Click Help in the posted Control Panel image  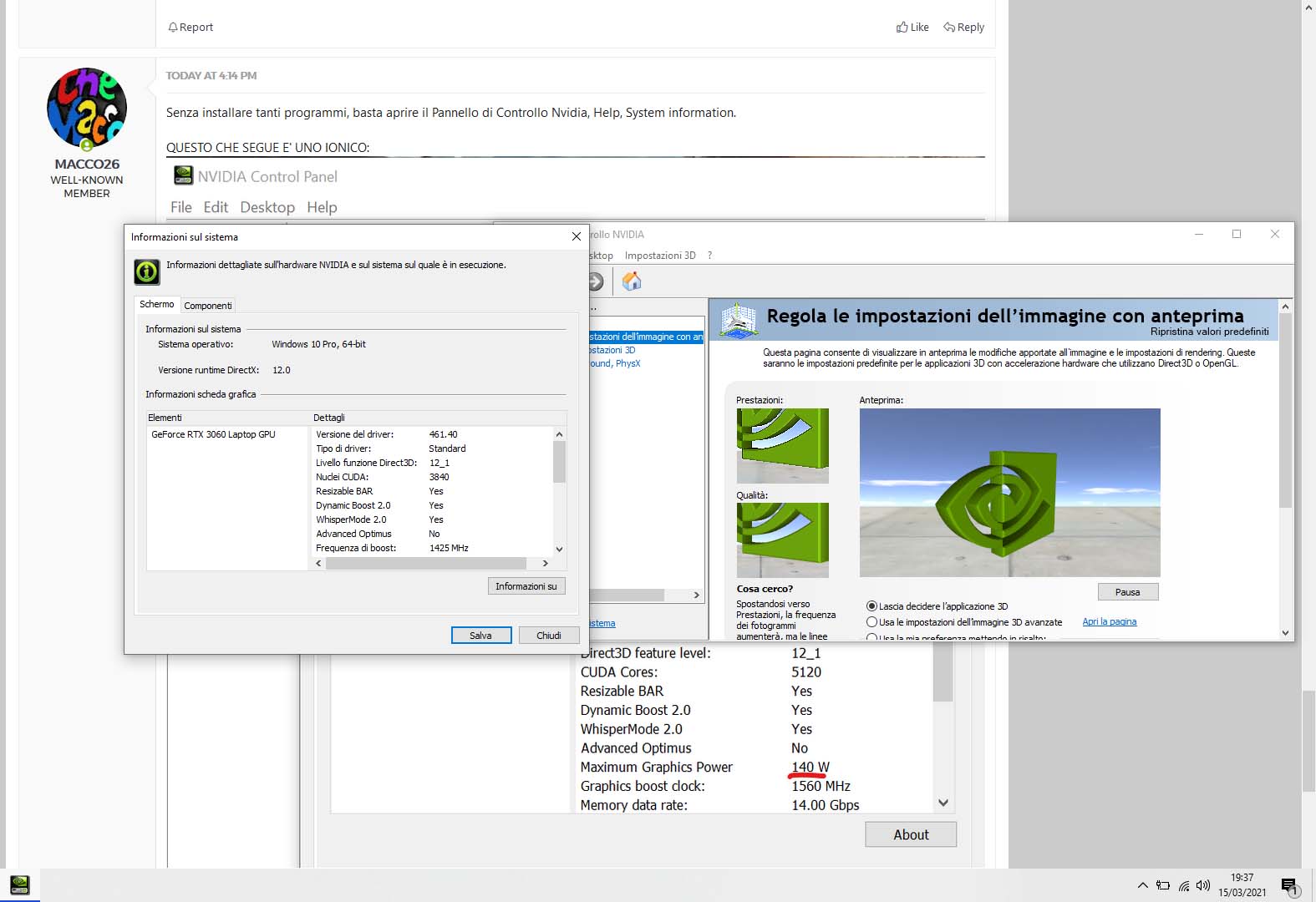pos(322,207)
